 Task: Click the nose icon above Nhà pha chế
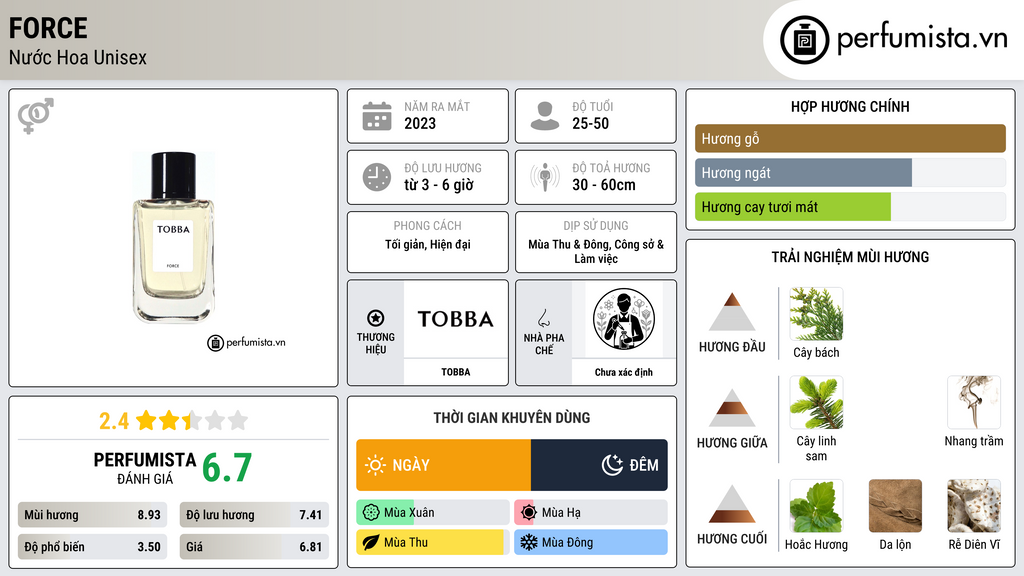(x=543, y=318)
